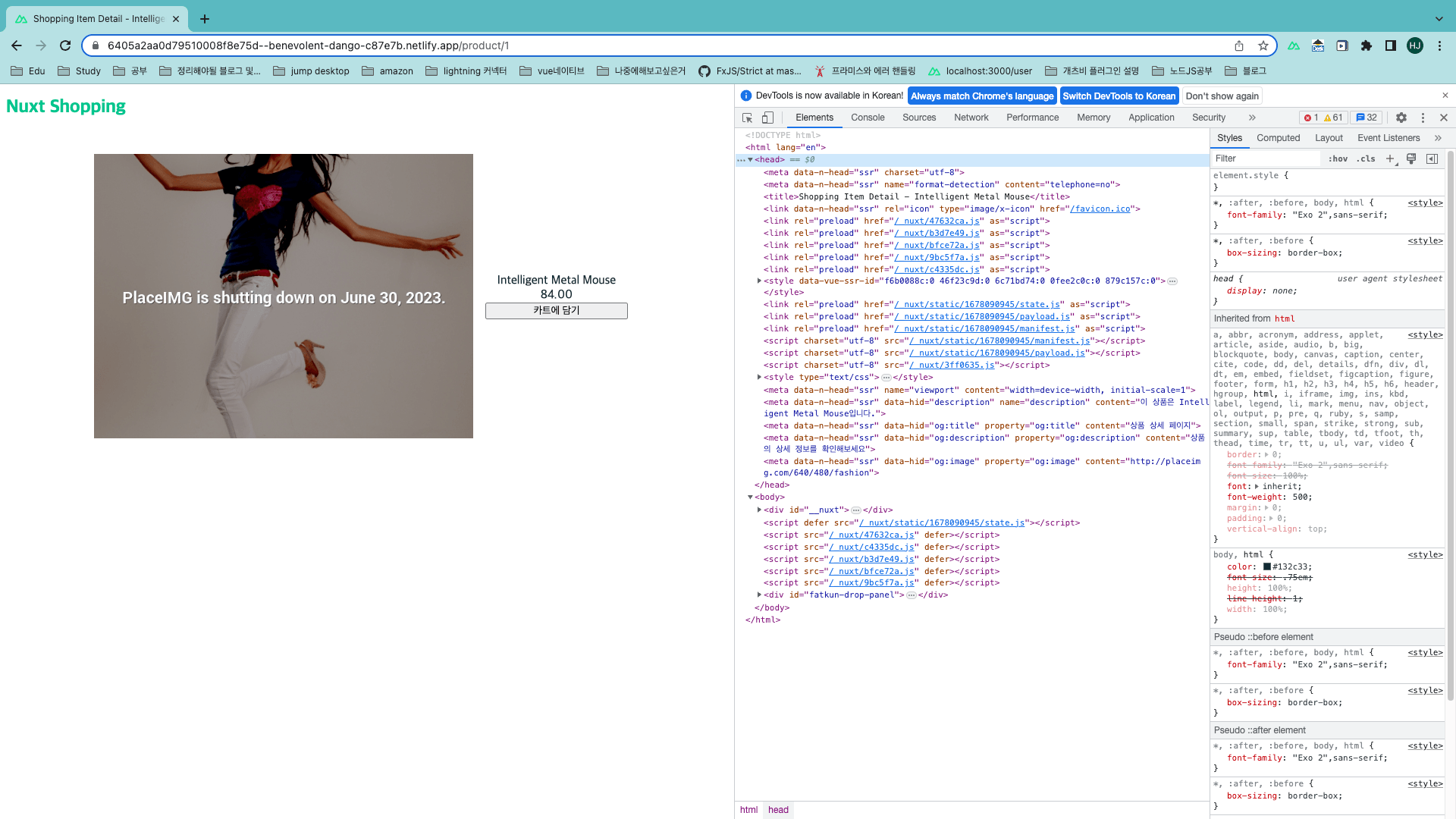The height and width of the screenshot is (819, 1456).
Task: Collapse the body element node
Action: (750, 497)
